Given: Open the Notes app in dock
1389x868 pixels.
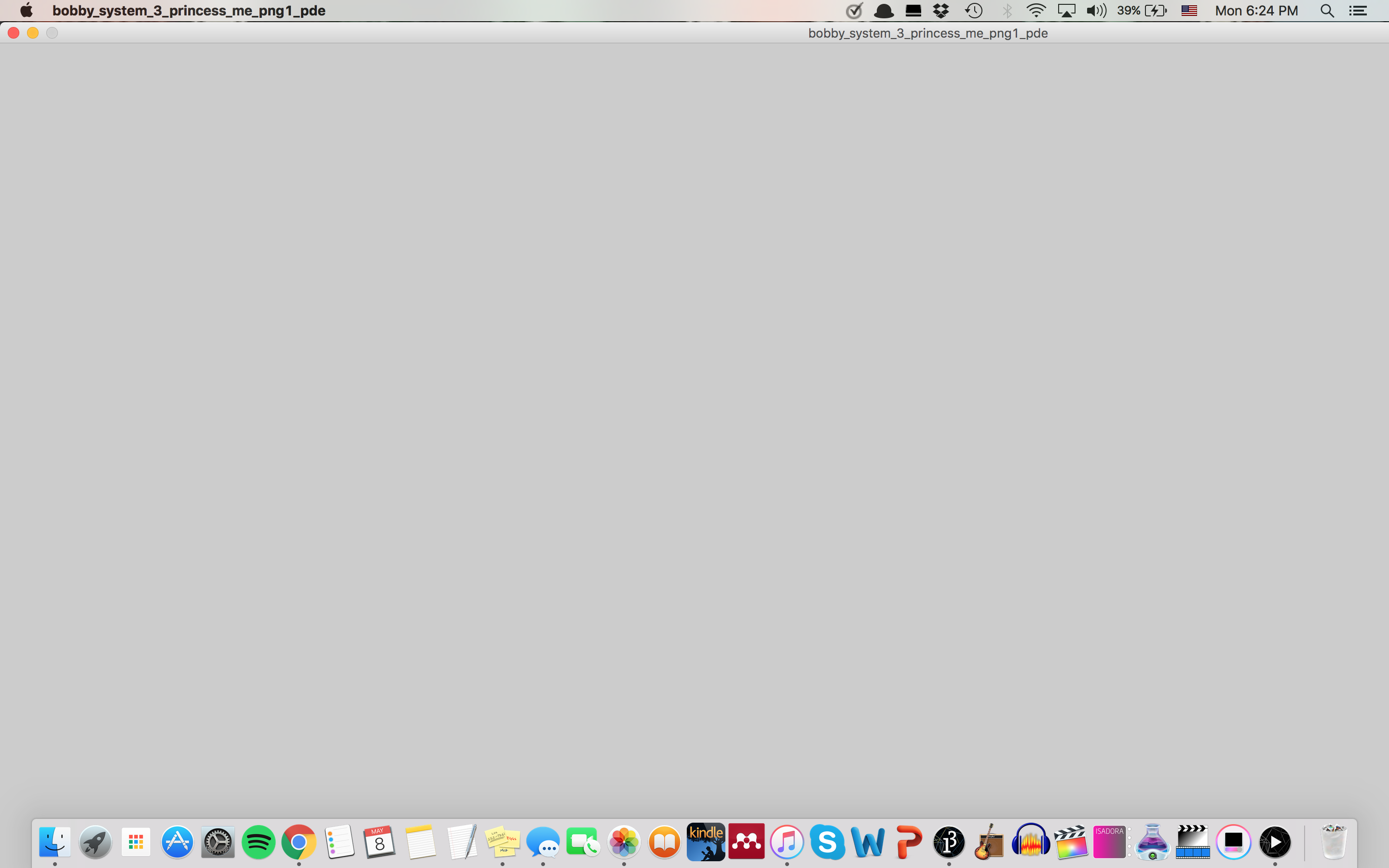Looking at the screenshot, I should click(421, 842).
